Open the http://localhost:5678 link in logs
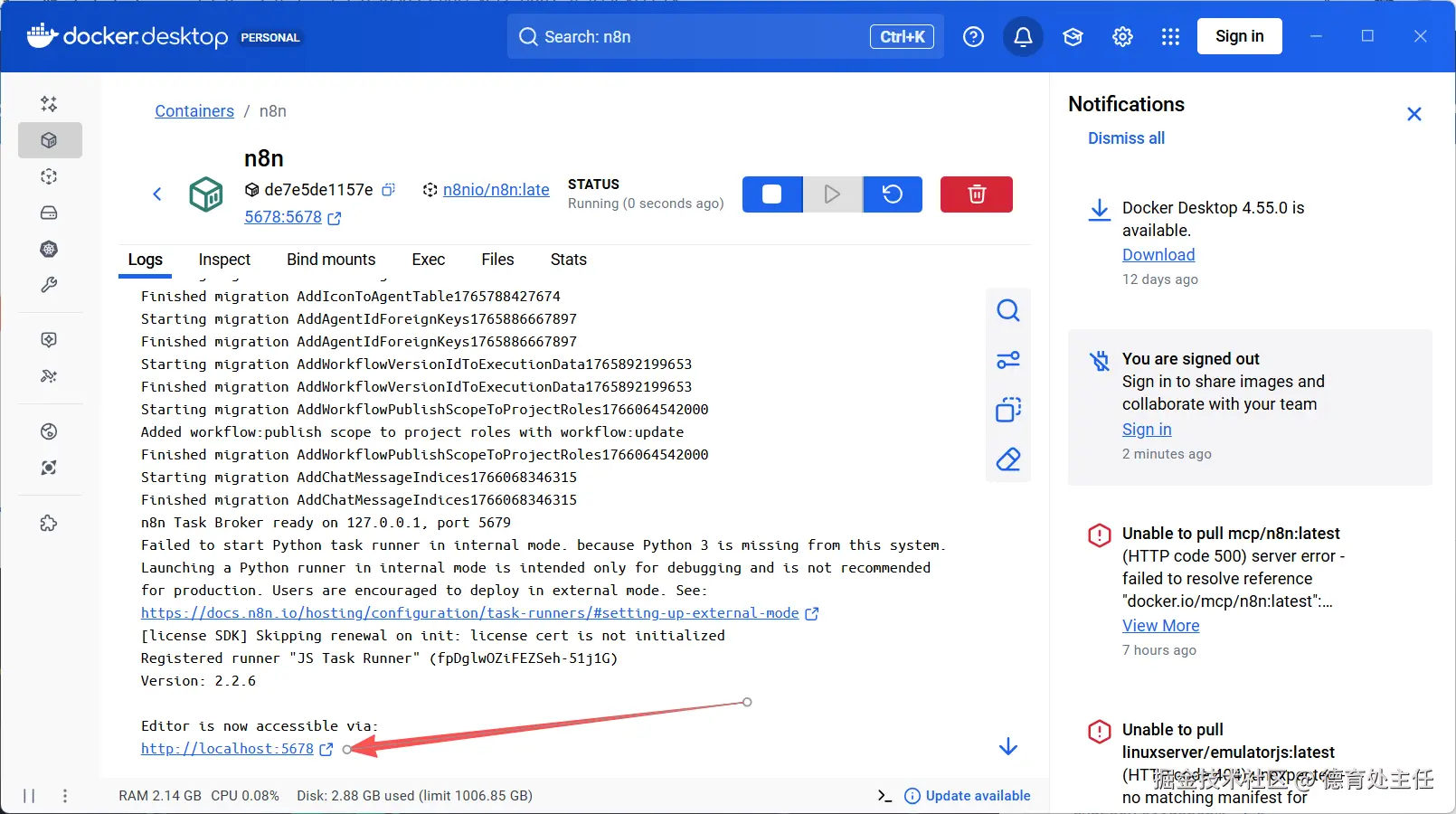Screen dimensions: 1456x814 click(x=228, y=749)
